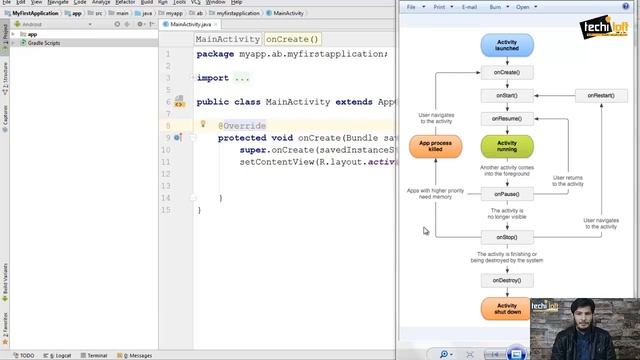Open the Logcat tool window

pyautogui.click(x=57, y=356)
